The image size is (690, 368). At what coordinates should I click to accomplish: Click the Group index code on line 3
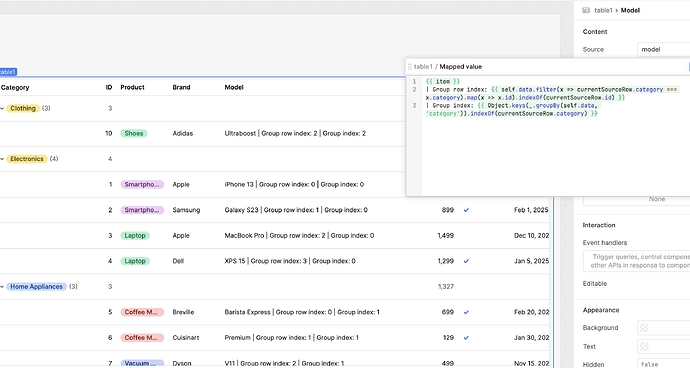(513, 109)
